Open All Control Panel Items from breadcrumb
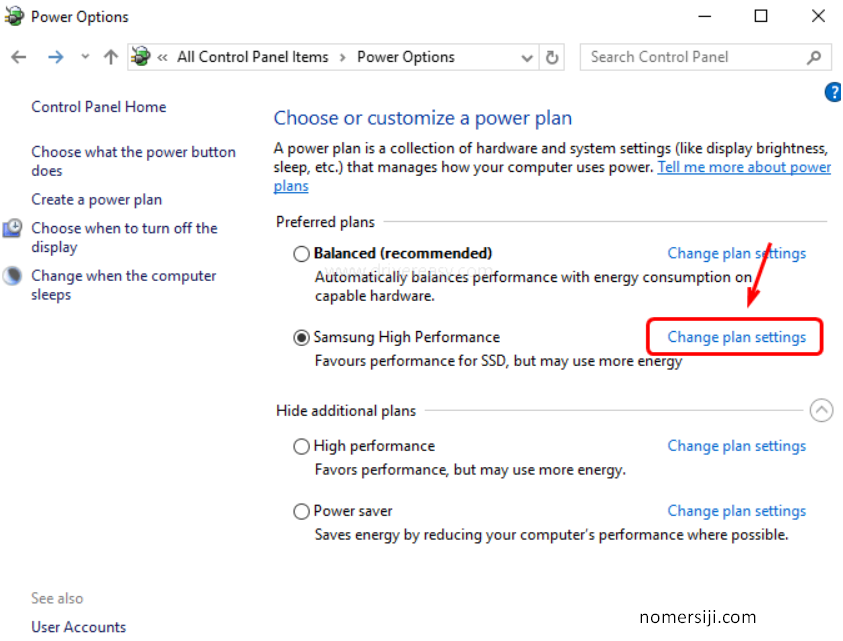Image resolution: width=843 pixels, height=641 pixels. tap(252, 57)
